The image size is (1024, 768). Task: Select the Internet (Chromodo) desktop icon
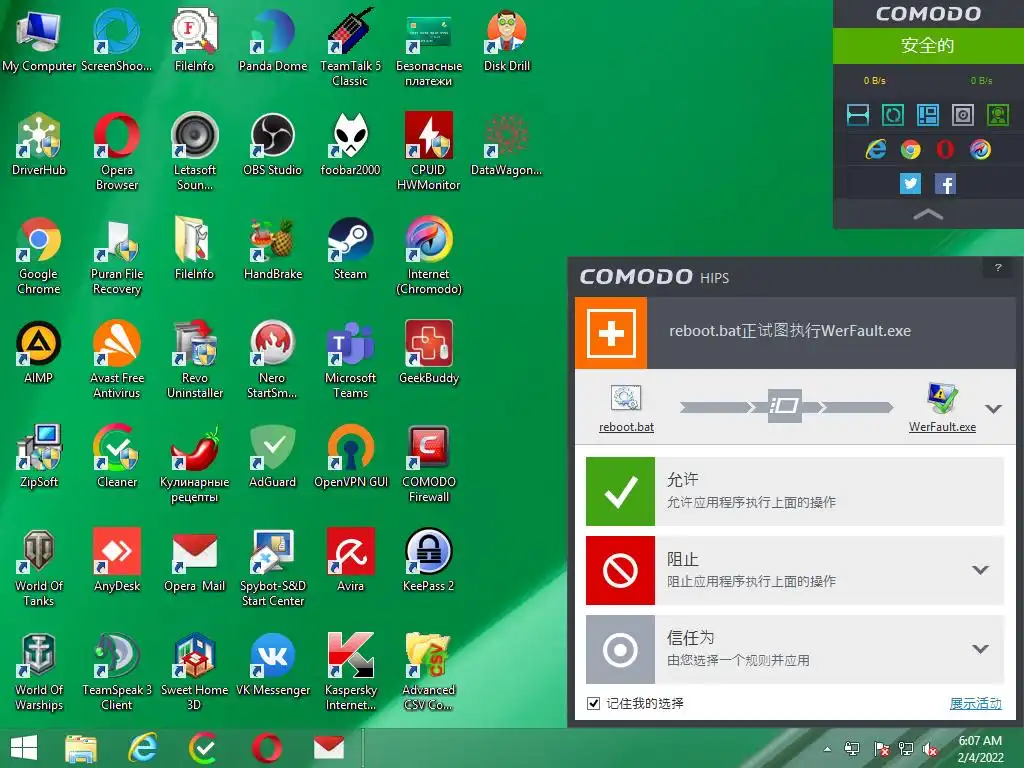click(428, 256)
